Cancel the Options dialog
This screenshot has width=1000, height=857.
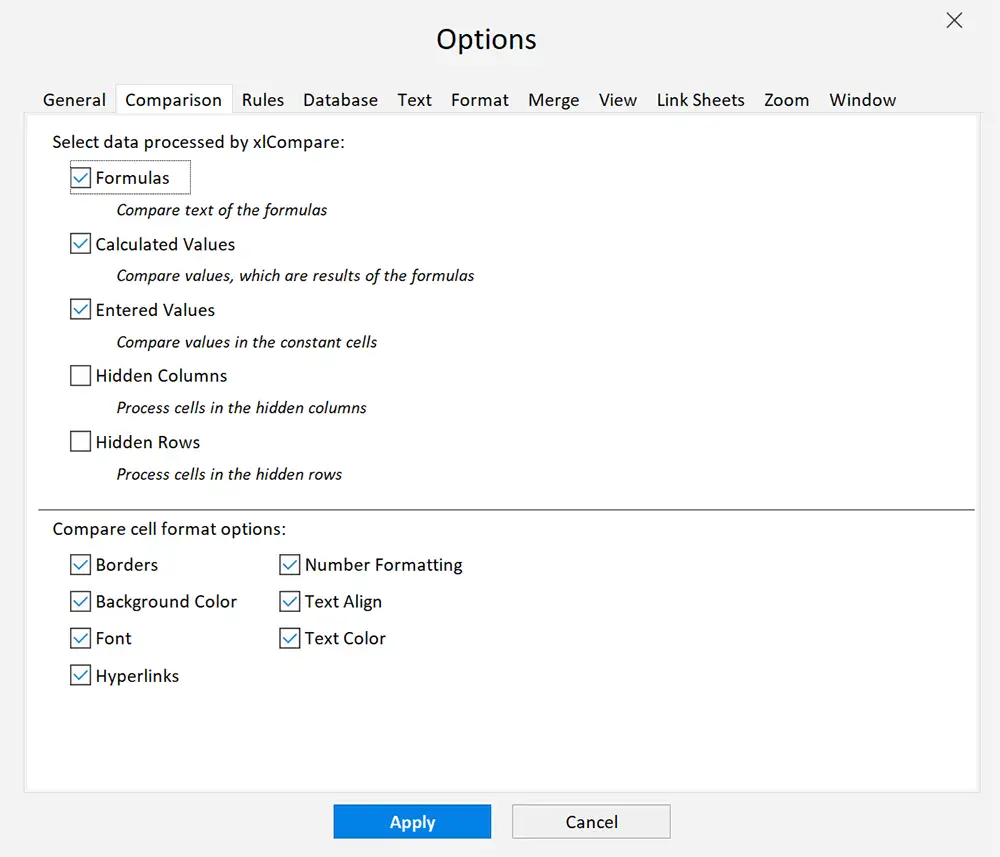tap(590, 821)
